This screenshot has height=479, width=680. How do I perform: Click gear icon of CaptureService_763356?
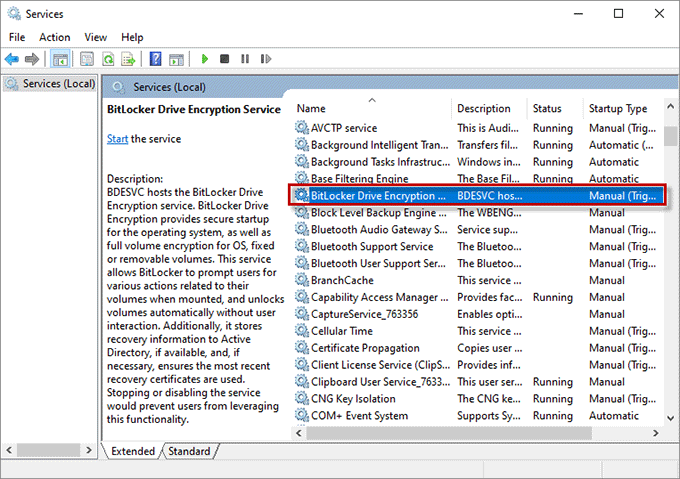point(302,313)
